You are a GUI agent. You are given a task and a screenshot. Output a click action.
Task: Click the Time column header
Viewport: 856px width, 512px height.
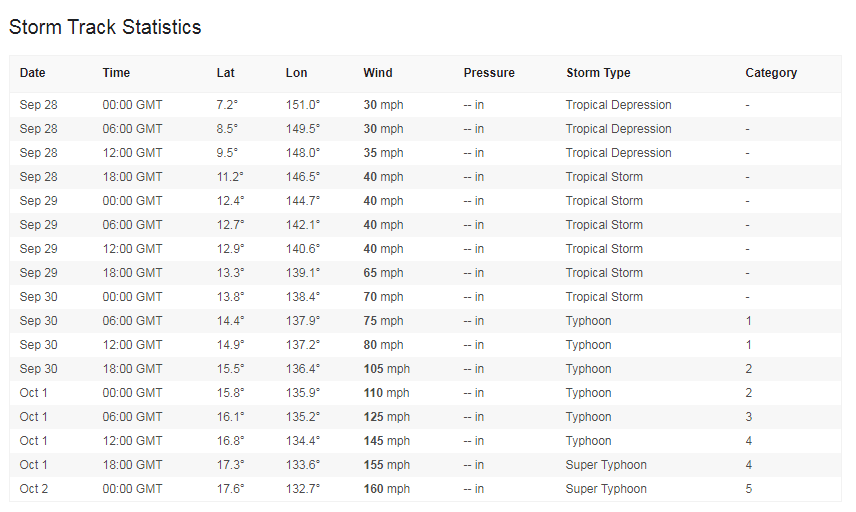(116, 73)
